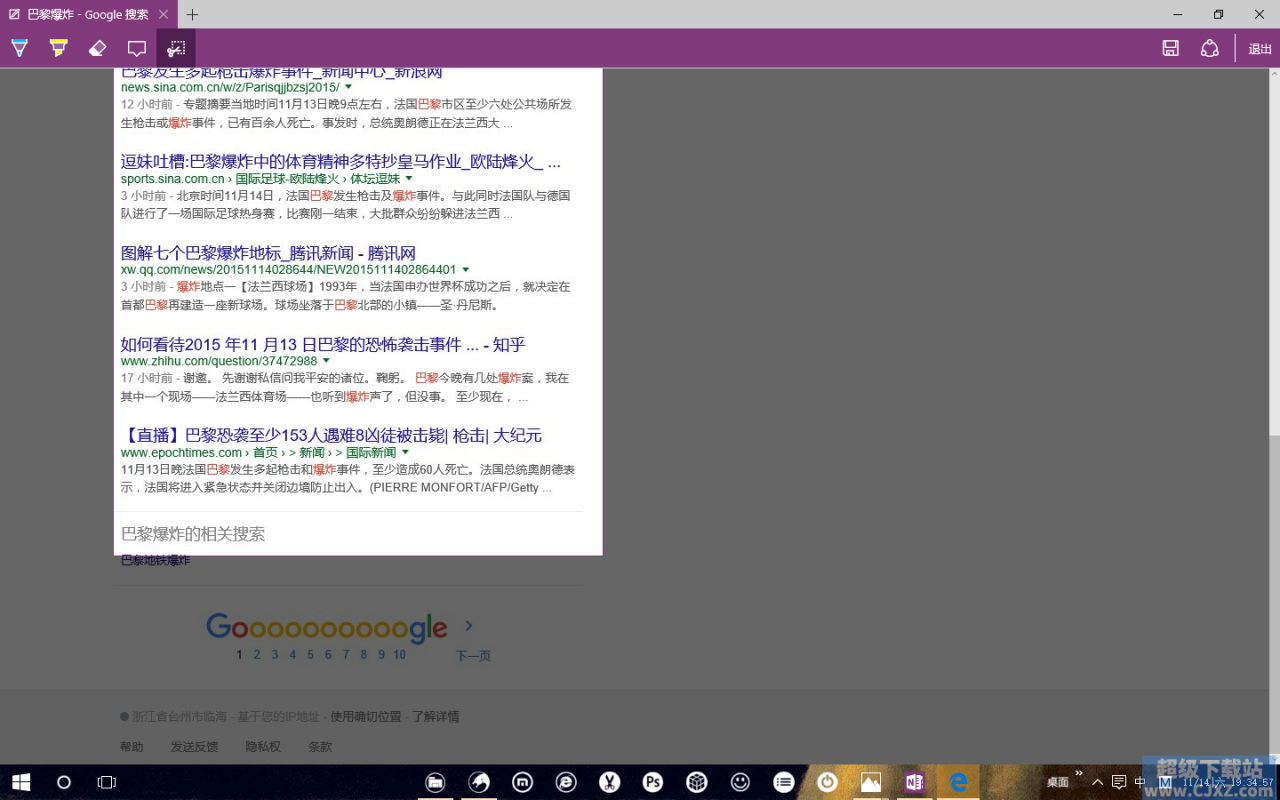Switch to the 巴黎爆炸 - Google 搜索 tab
1280x800 pixels.
(x=85, y=14)
